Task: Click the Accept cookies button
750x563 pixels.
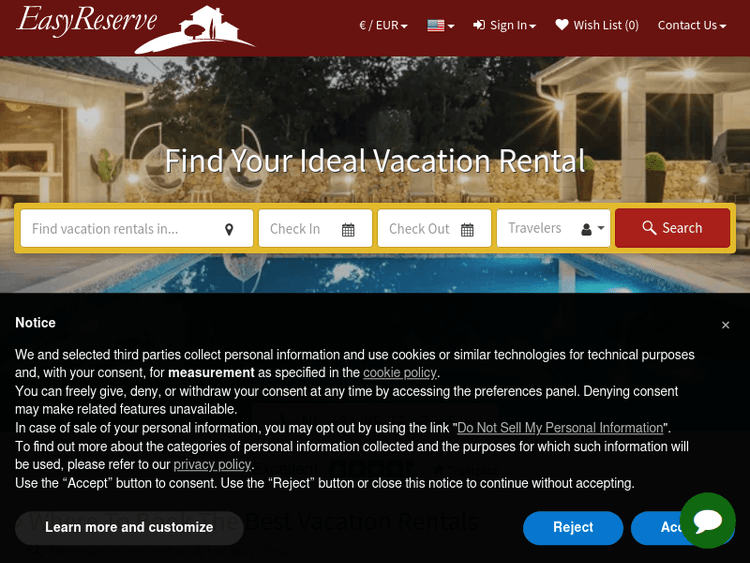Action: coord(658,527)
